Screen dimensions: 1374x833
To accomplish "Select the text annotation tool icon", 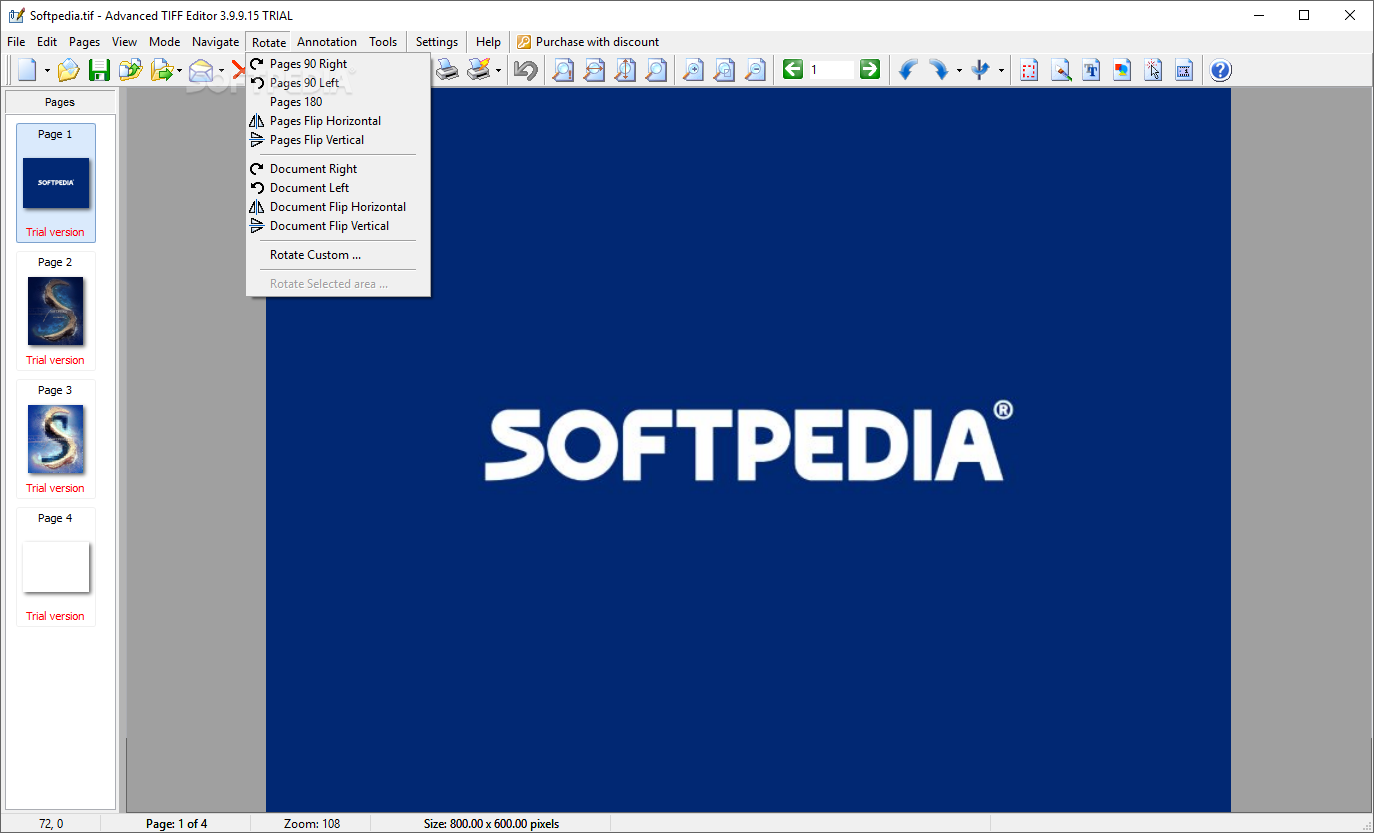I will tap(1091, 70).
